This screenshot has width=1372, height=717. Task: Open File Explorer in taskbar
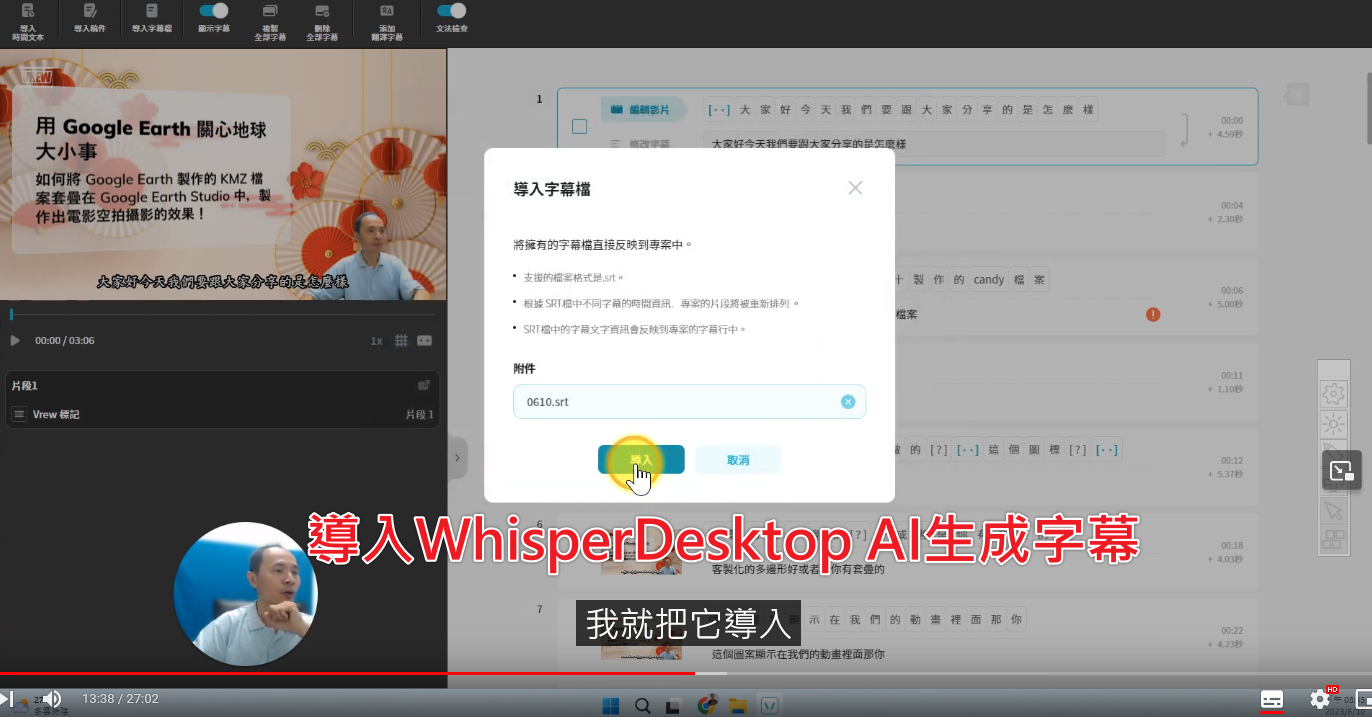[738, 706]
